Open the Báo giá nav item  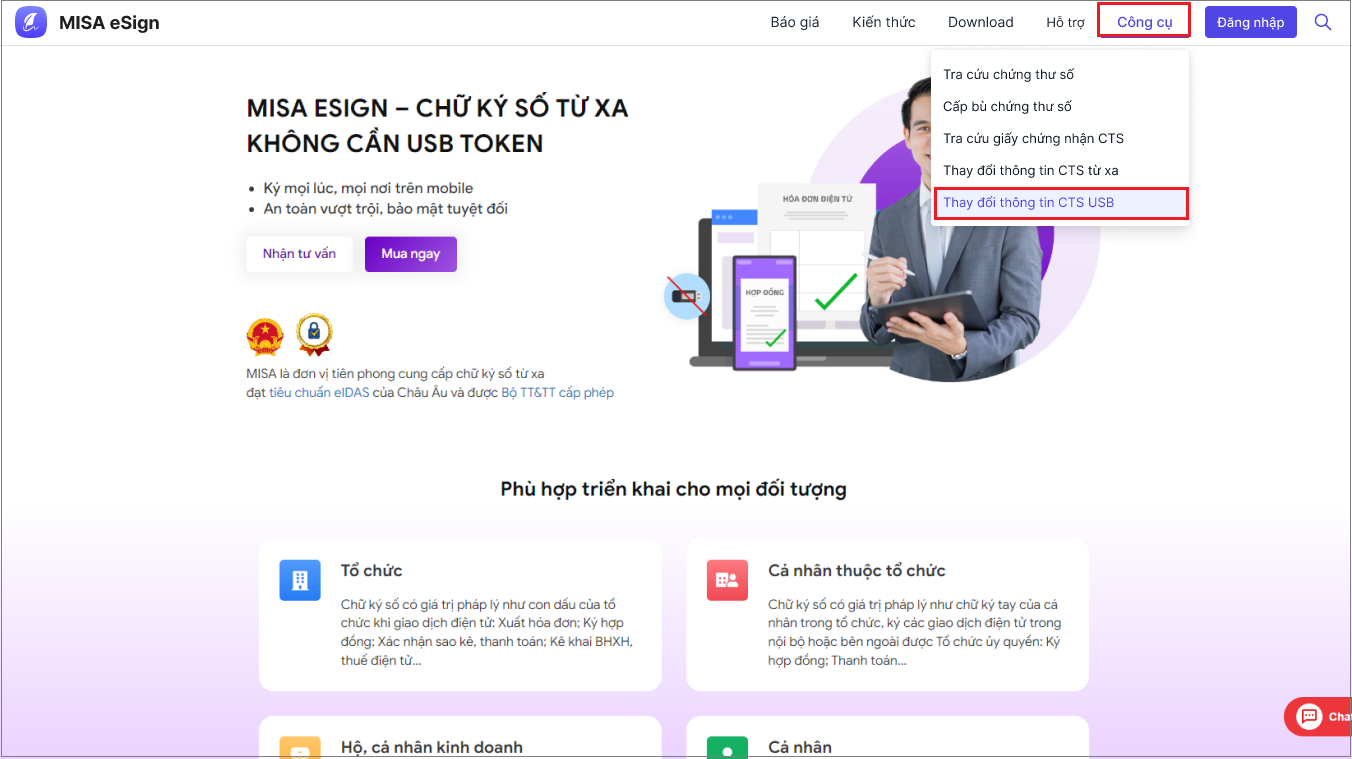[x=795, y=22]
